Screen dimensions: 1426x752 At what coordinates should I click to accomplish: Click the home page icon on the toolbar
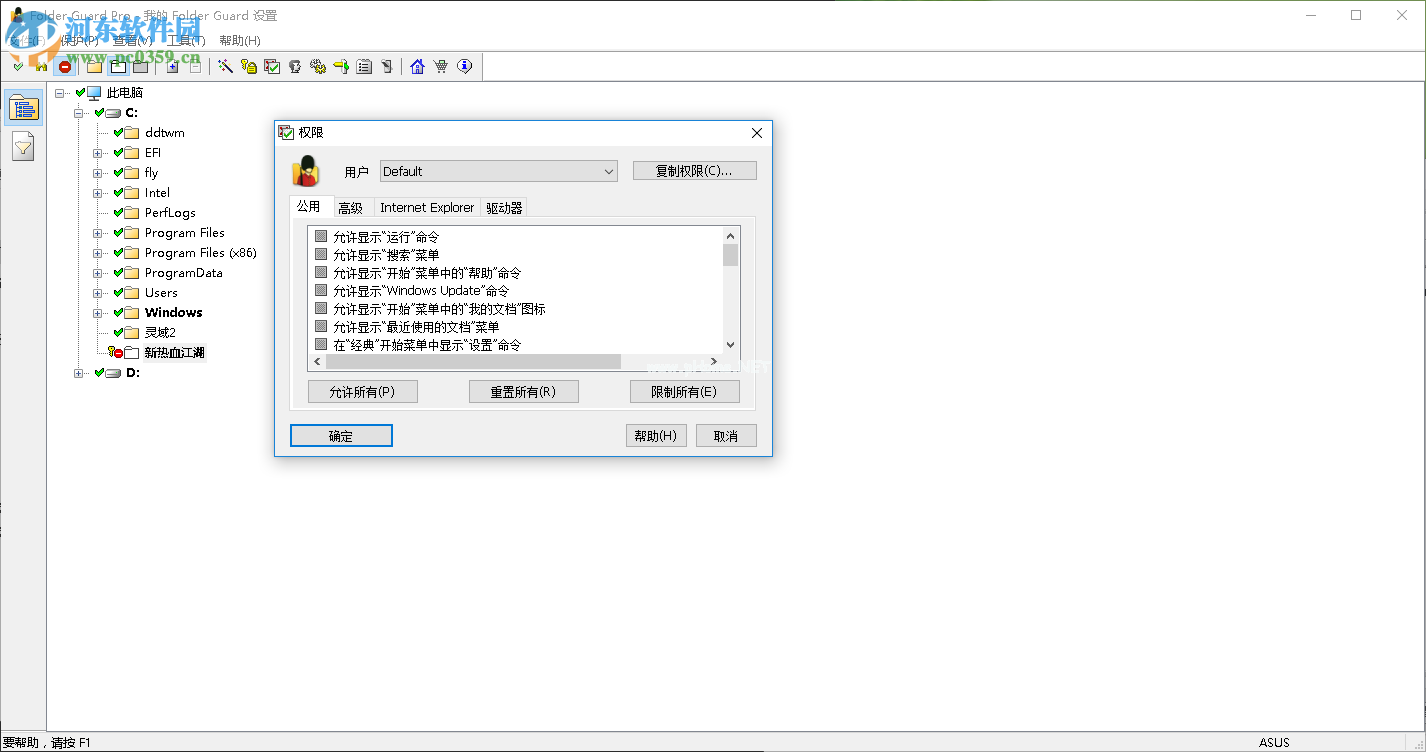417,67
